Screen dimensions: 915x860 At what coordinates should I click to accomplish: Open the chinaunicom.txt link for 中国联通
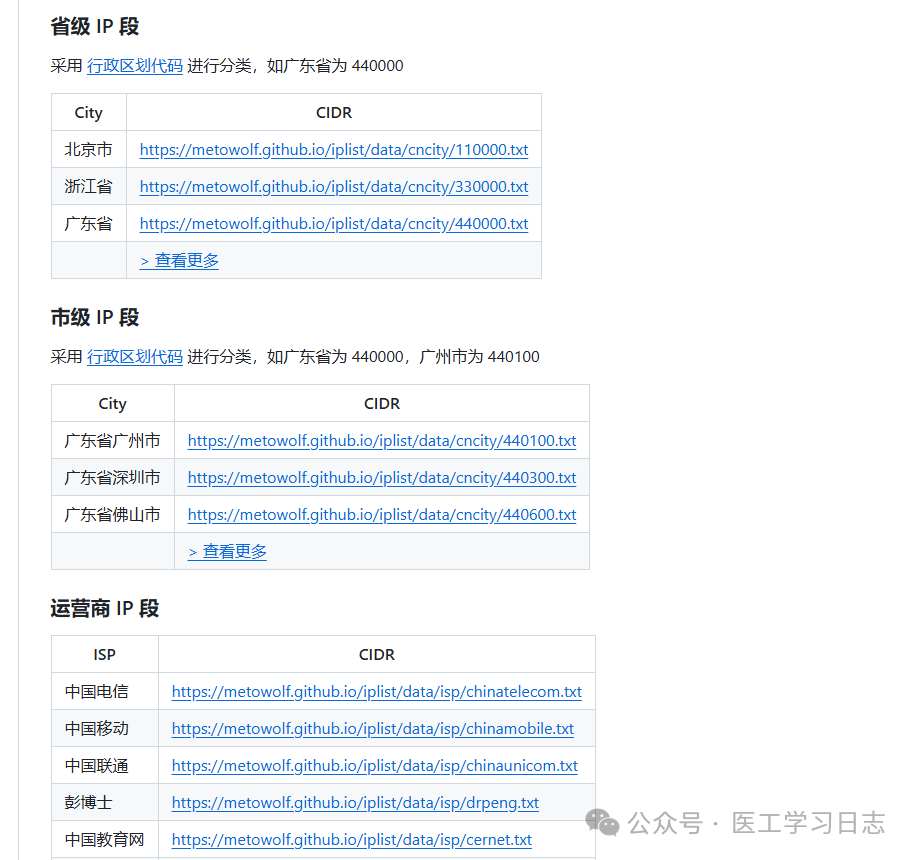point(375,766)
